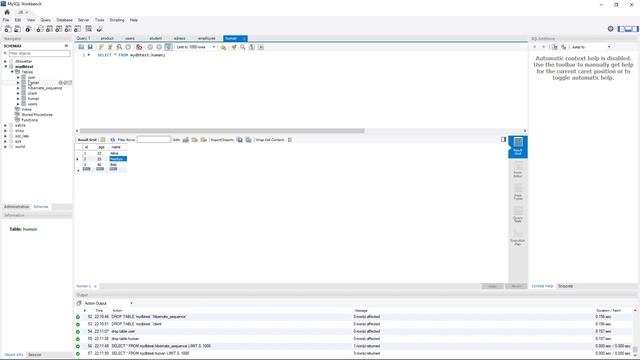Close the active human query tab

coord(244,38)
